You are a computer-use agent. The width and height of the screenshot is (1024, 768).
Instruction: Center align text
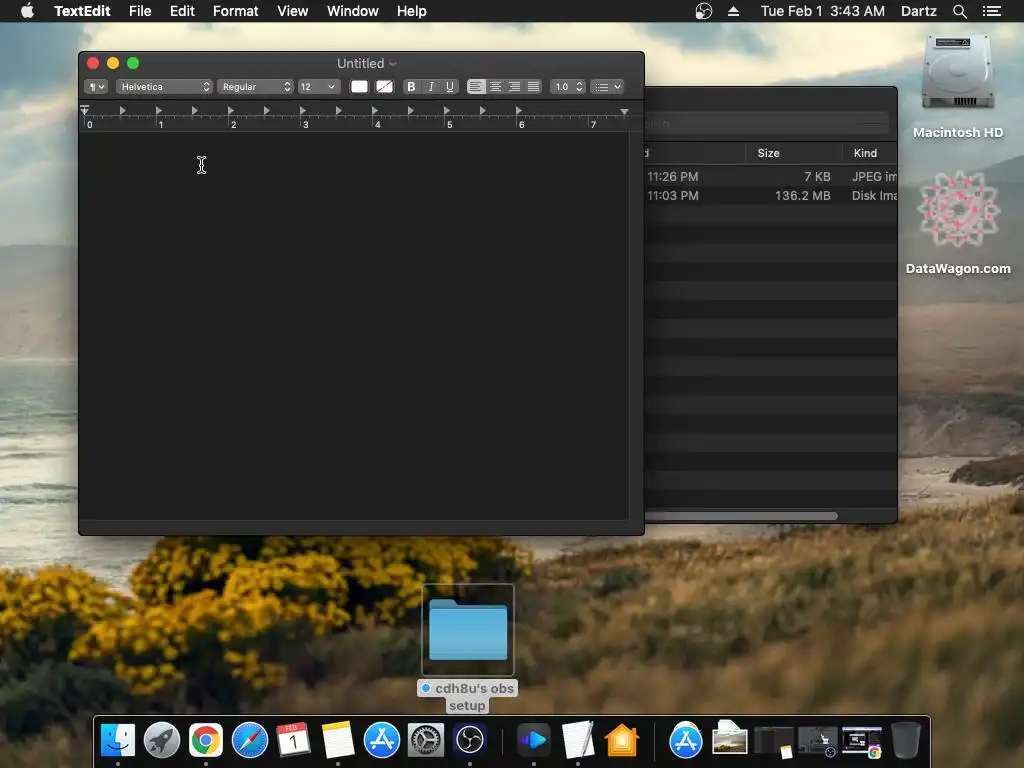coord(496,87)
